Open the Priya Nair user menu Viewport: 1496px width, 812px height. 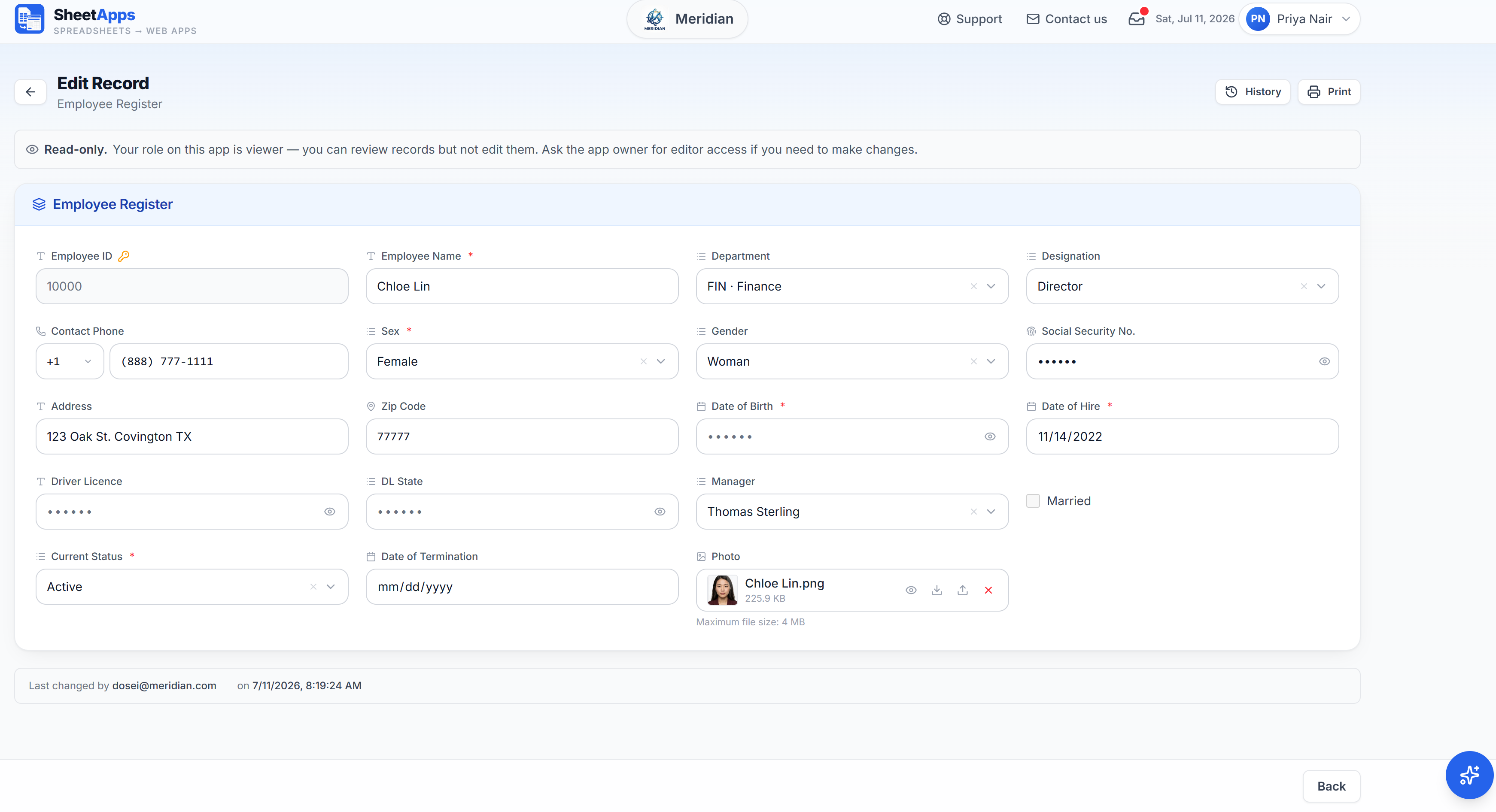(1299, 18)
